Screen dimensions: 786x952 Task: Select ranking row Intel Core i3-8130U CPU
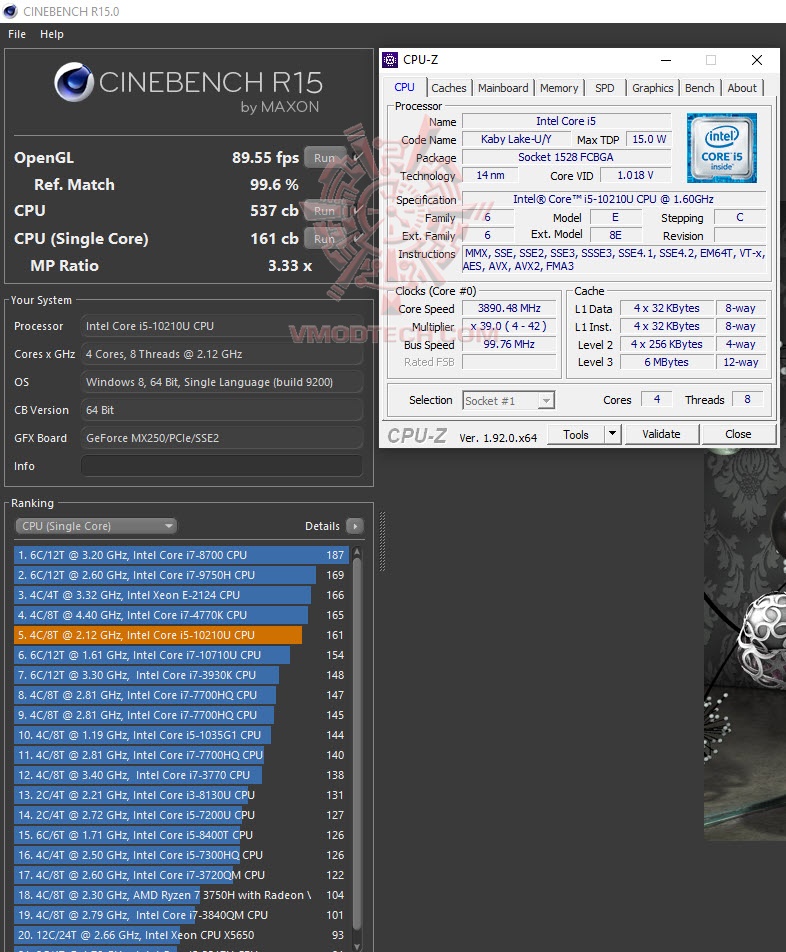[181, 795]
